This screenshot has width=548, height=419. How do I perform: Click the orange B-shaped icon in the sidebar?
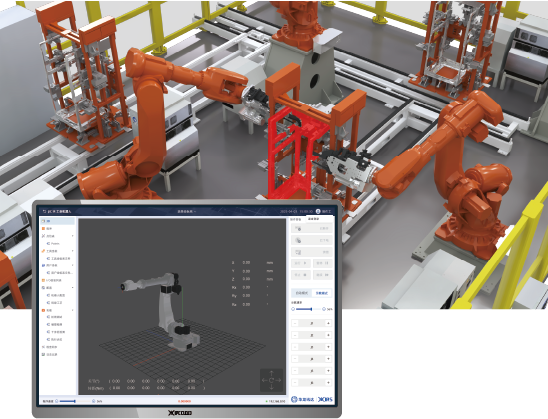tap(43, 310)
